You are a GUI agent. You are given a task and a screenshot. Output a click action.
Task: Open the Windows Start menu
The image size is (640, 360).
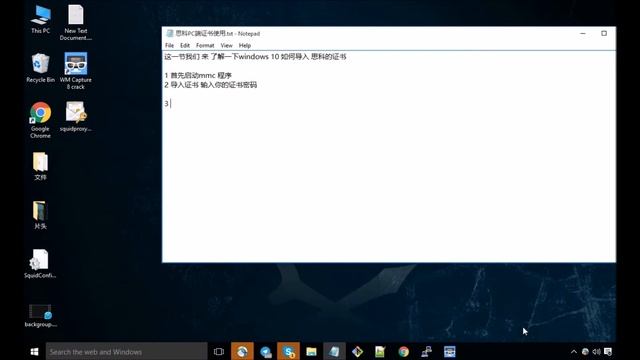point(34,351)
